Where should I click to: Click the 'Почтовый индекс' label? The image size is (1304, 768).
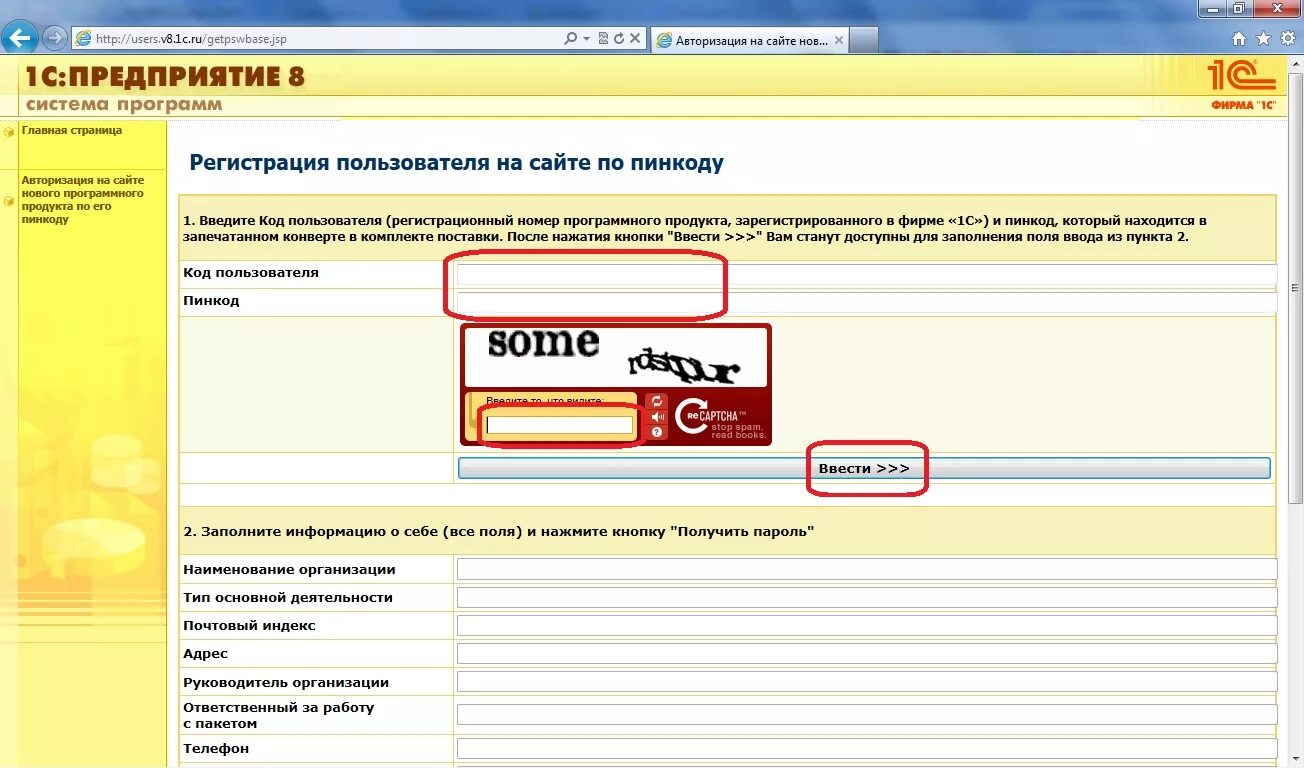249,625
